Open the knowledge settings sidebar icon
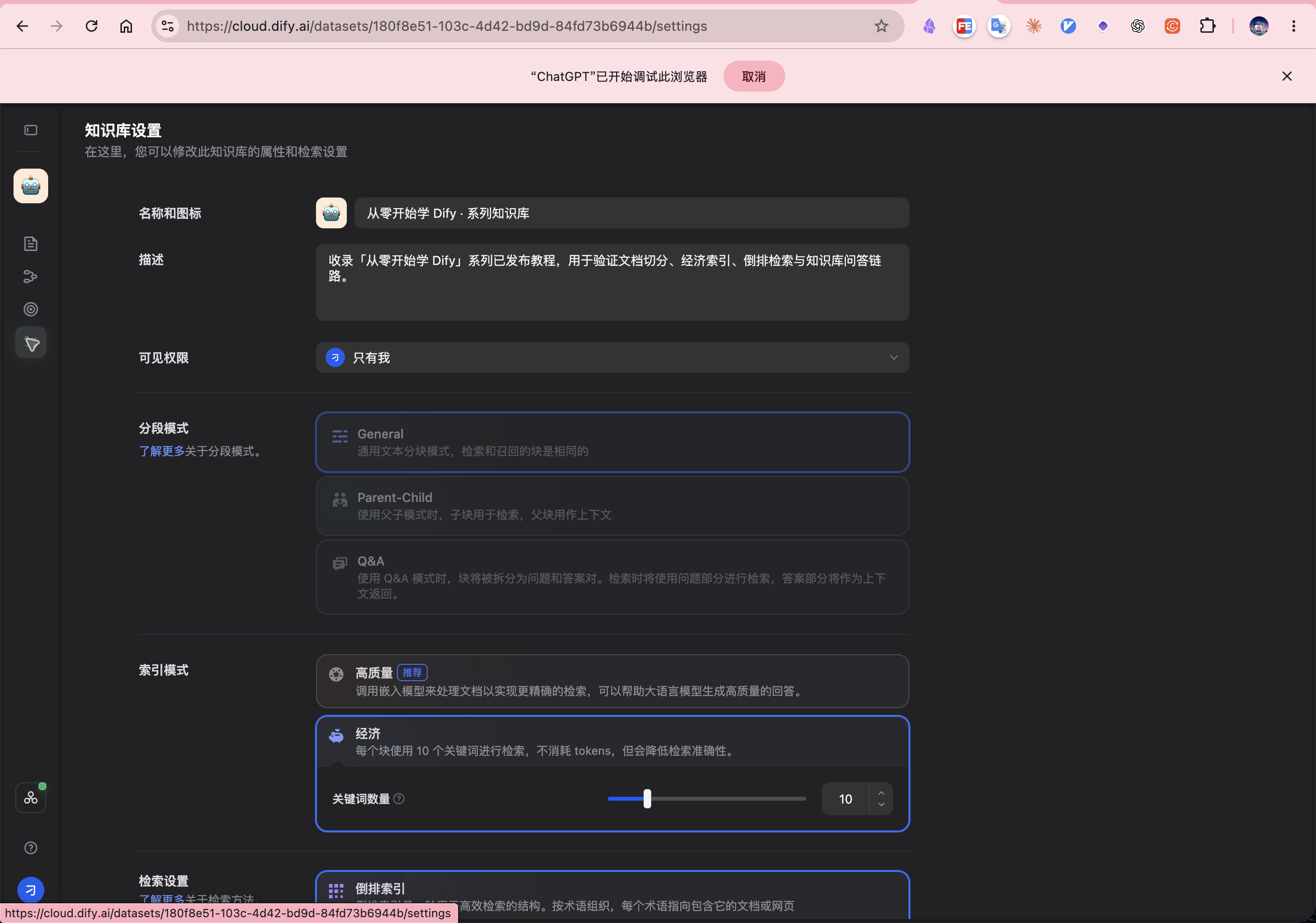The height and width of the screenshot is (923, 1316). click(31, 343)
